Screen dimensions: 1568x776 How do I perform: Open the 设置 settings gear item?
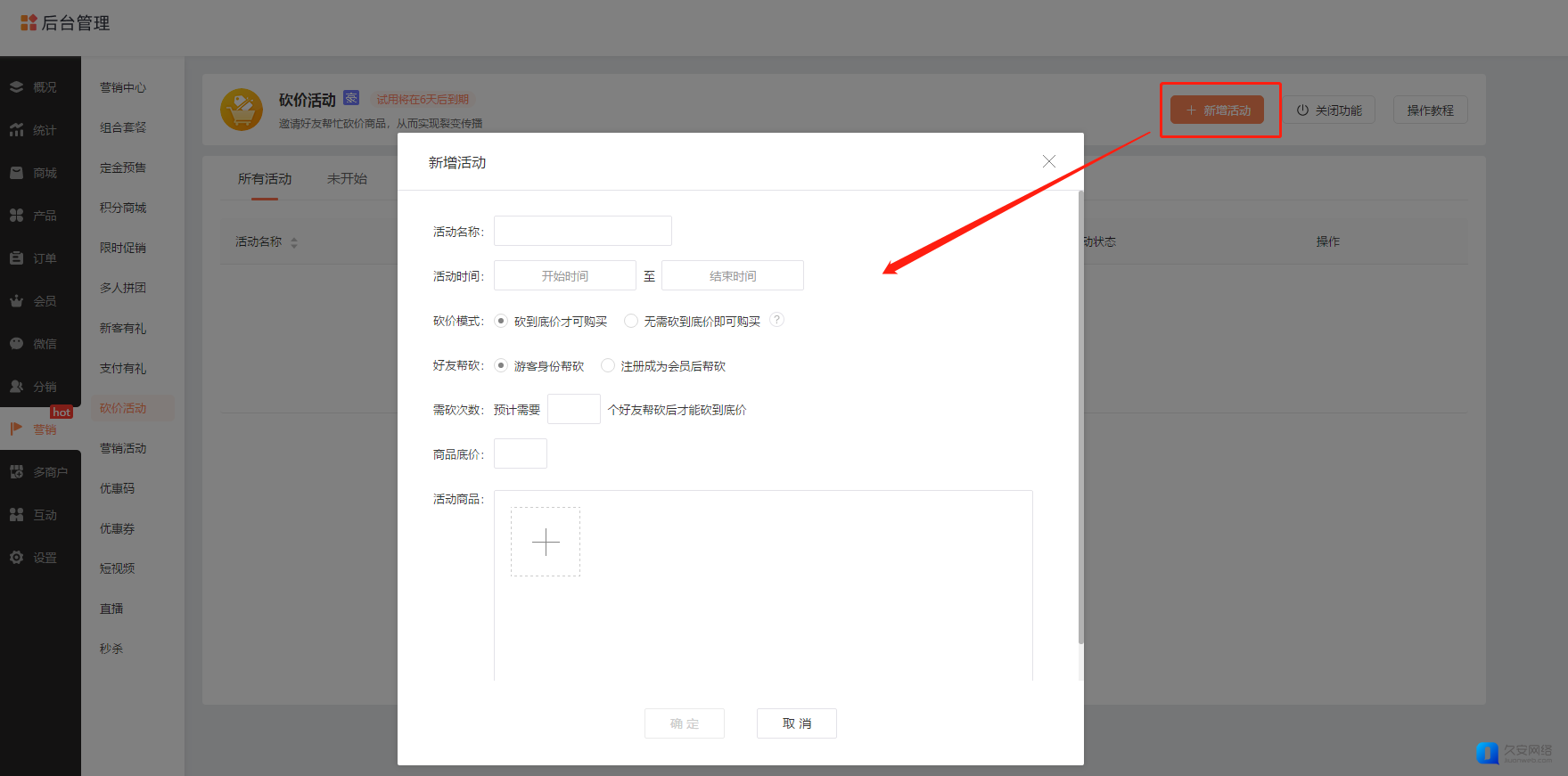click(x=40, y=558)
